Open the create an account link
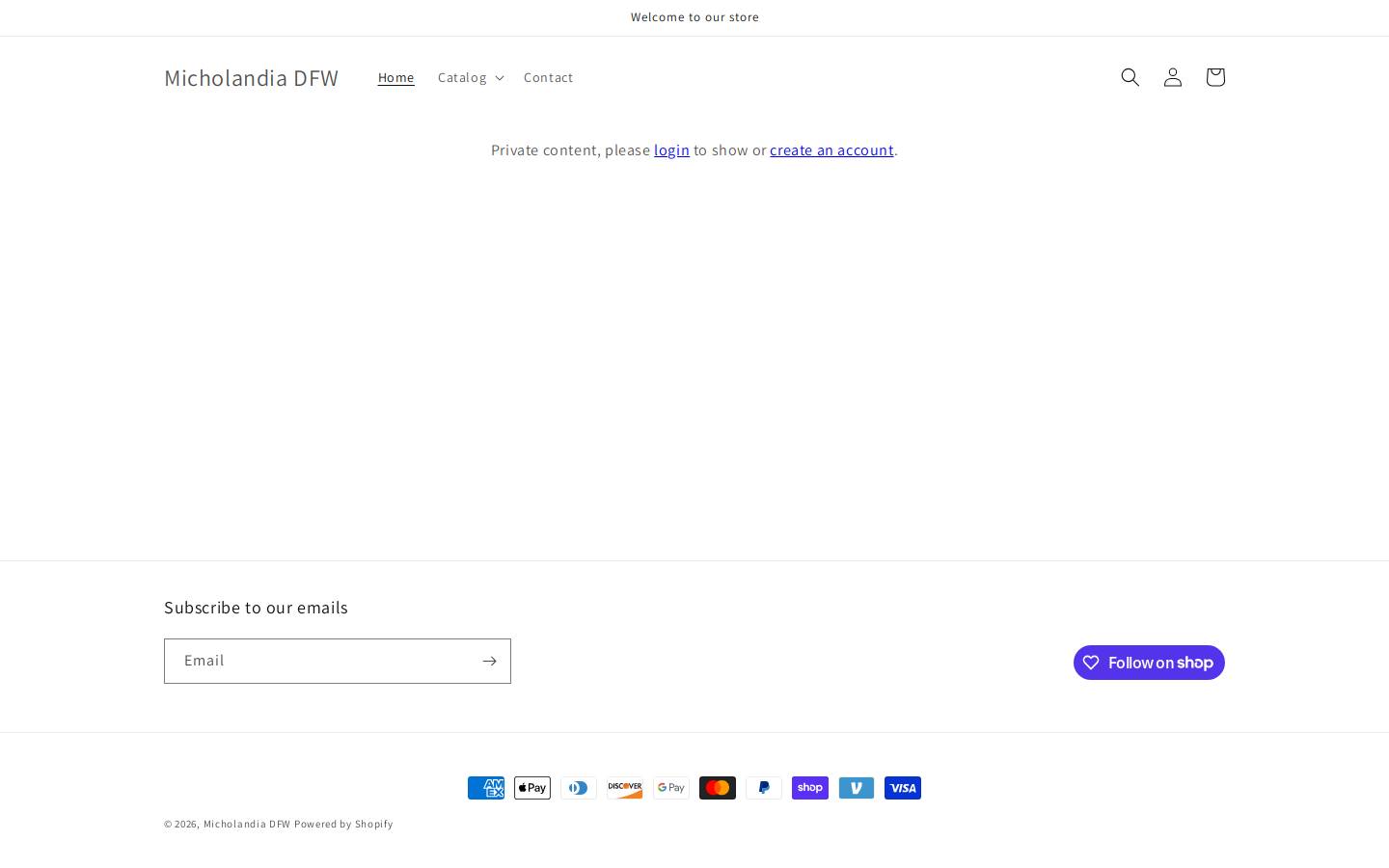1389x868 pixels. point(831,149)
